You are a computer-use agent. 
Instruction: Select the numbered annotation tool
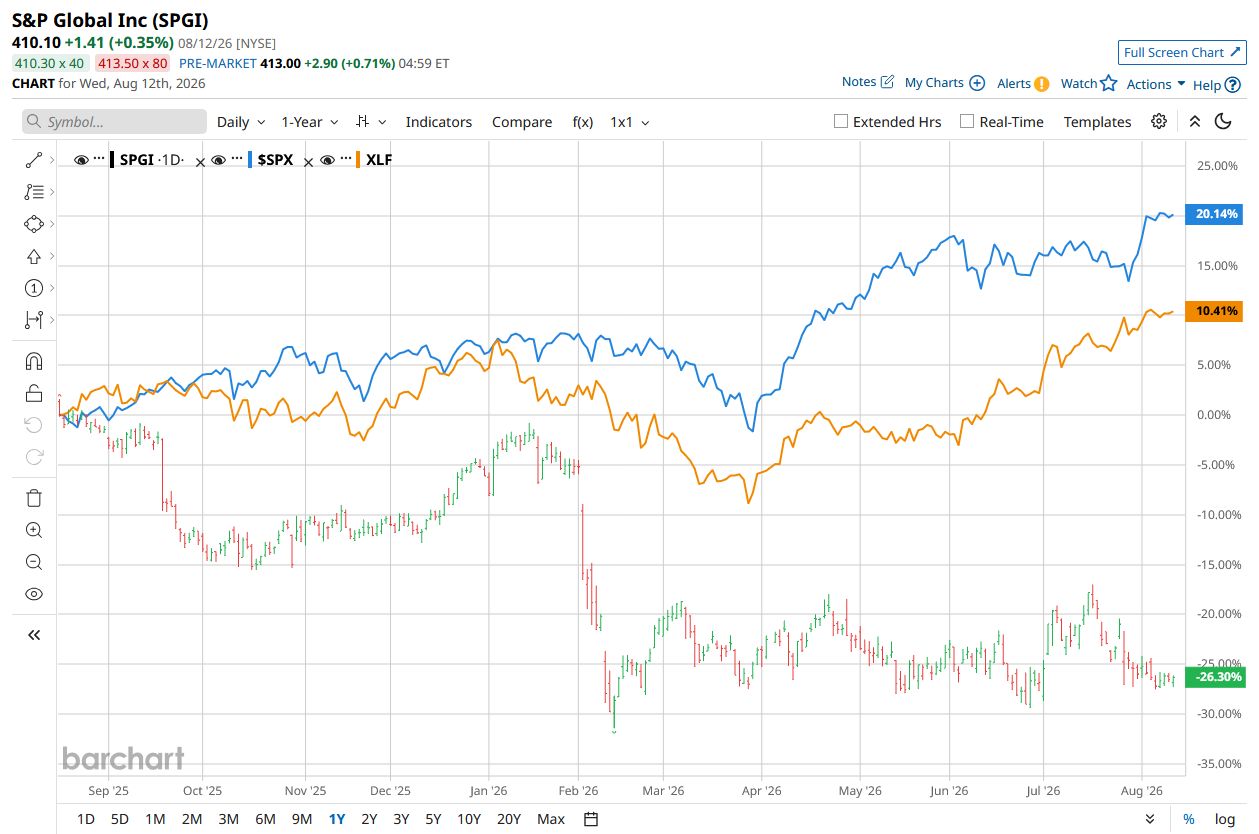pos(33,288)
